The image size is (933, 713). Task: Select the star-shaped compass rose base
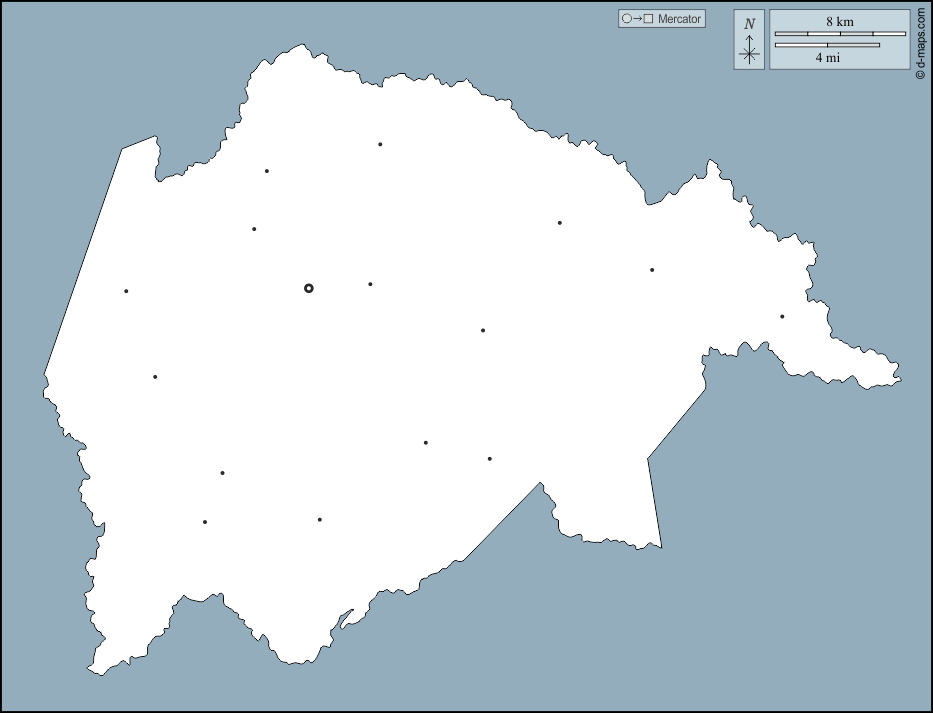pos(749,54)
